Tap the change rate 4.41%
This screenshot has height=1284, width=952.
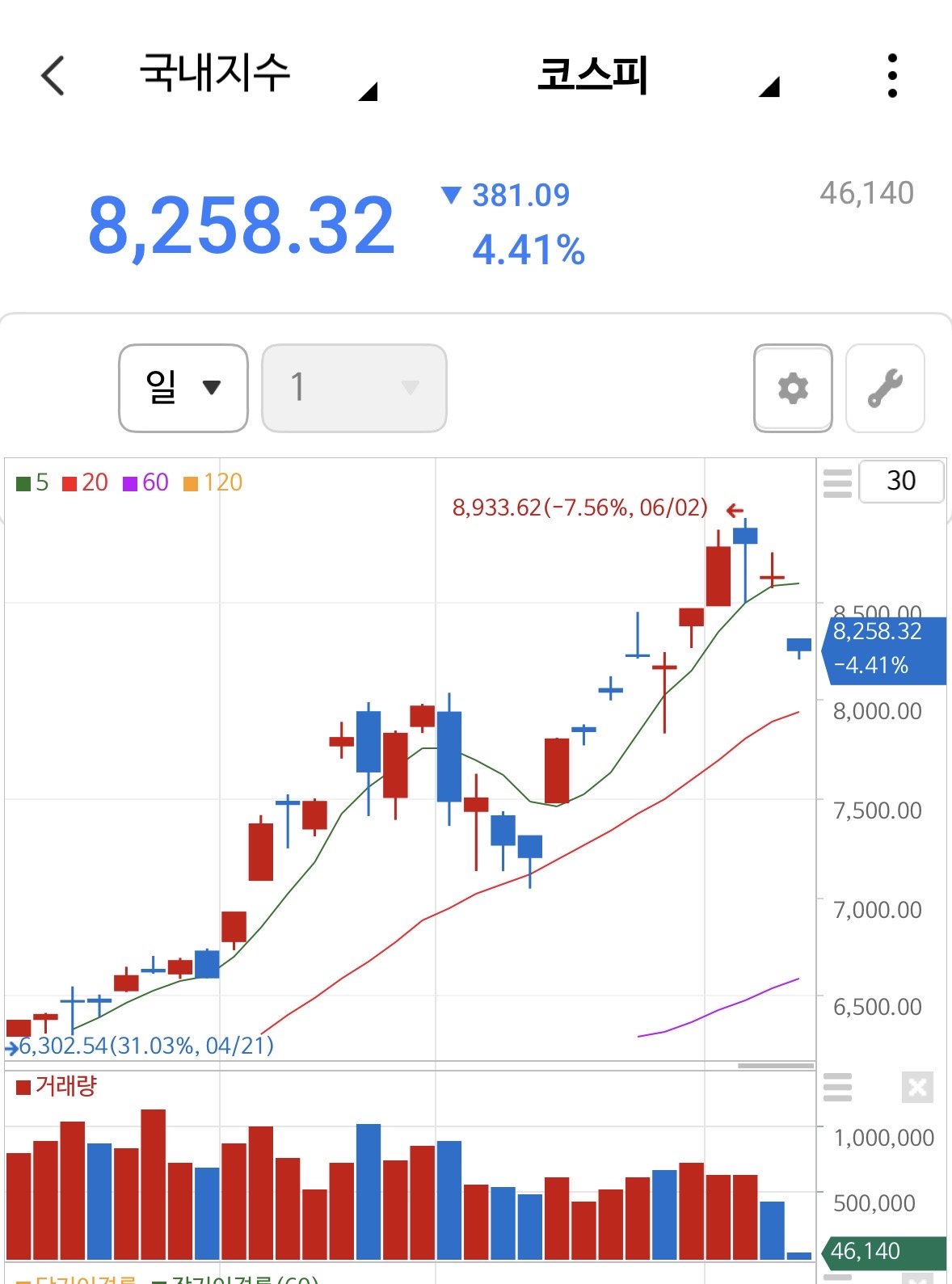click(x=529, y=250)
